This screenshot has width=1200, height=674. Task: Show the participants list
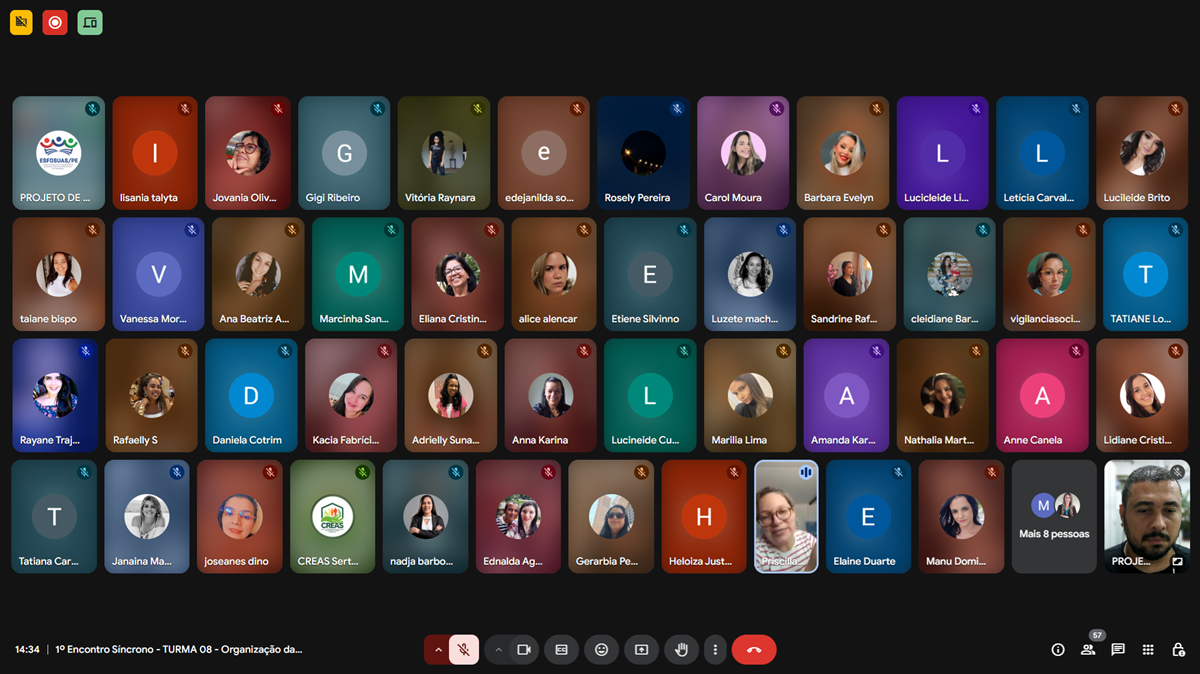[1088, 650]
